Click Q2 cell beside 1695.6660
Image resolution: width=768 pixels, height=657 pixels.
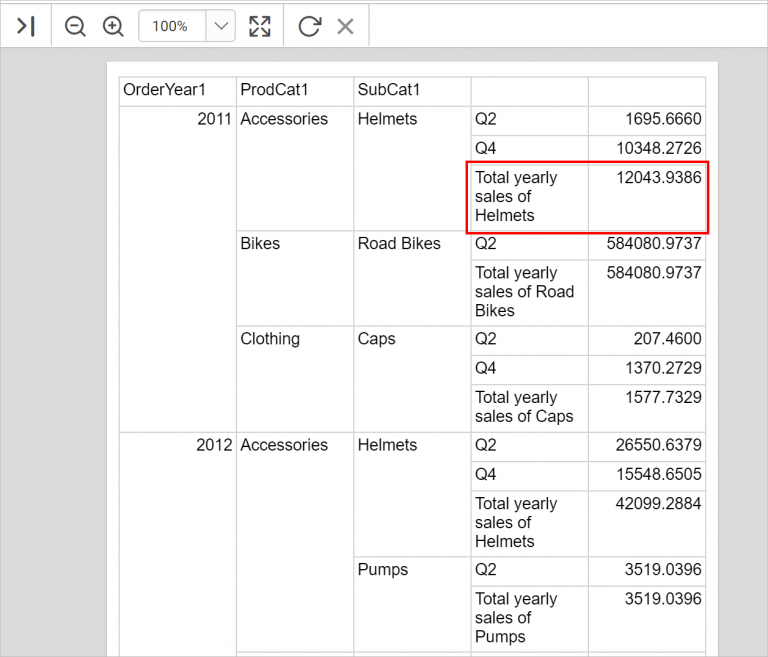529,120
